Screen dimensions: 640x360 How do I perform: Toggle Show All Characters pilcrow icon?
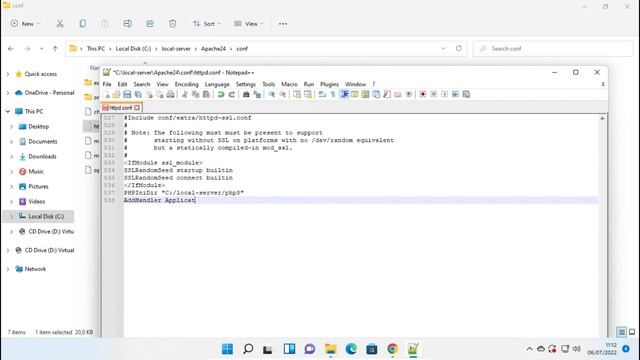click(x=333, y=95)
